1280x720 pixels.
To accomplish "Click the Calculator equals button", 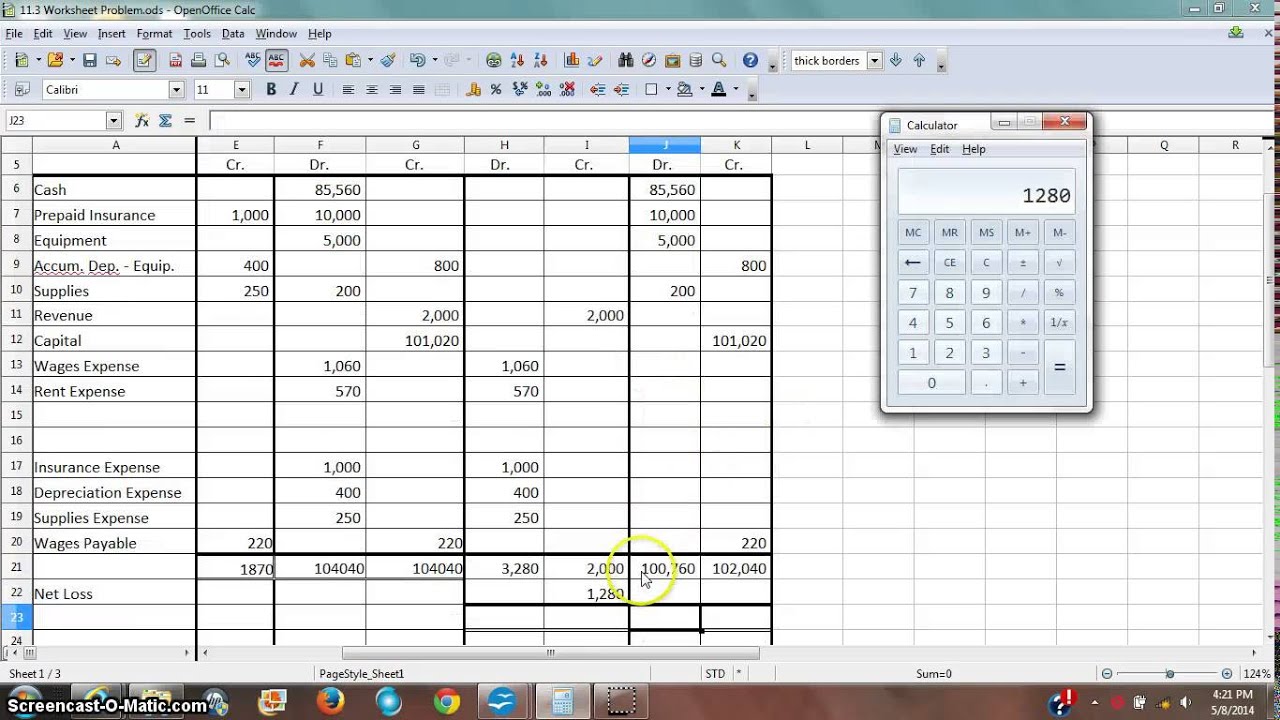I will point(1059,368).
